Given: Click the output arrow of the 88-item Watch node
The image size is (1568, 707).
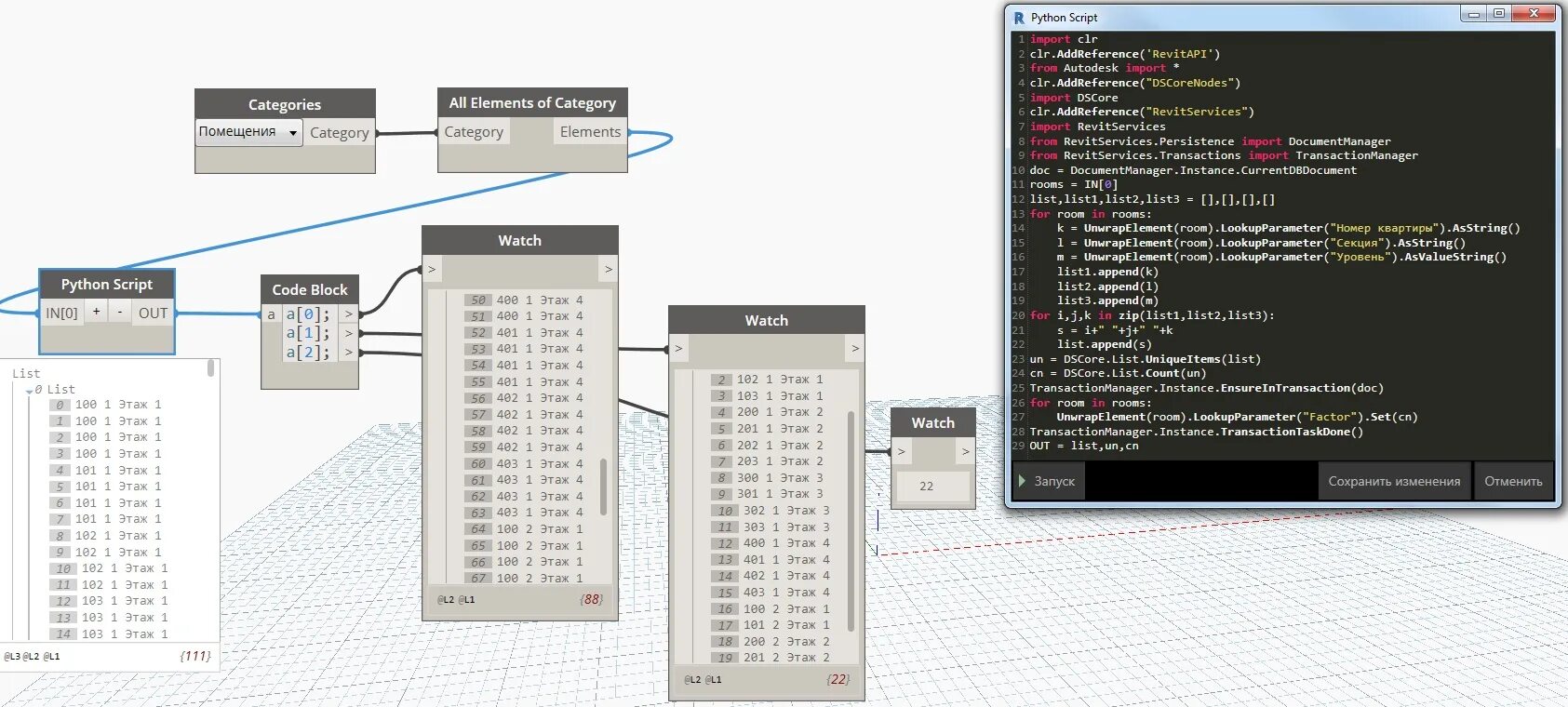Looking at the screenshot, I should click(x=609, y=269).
